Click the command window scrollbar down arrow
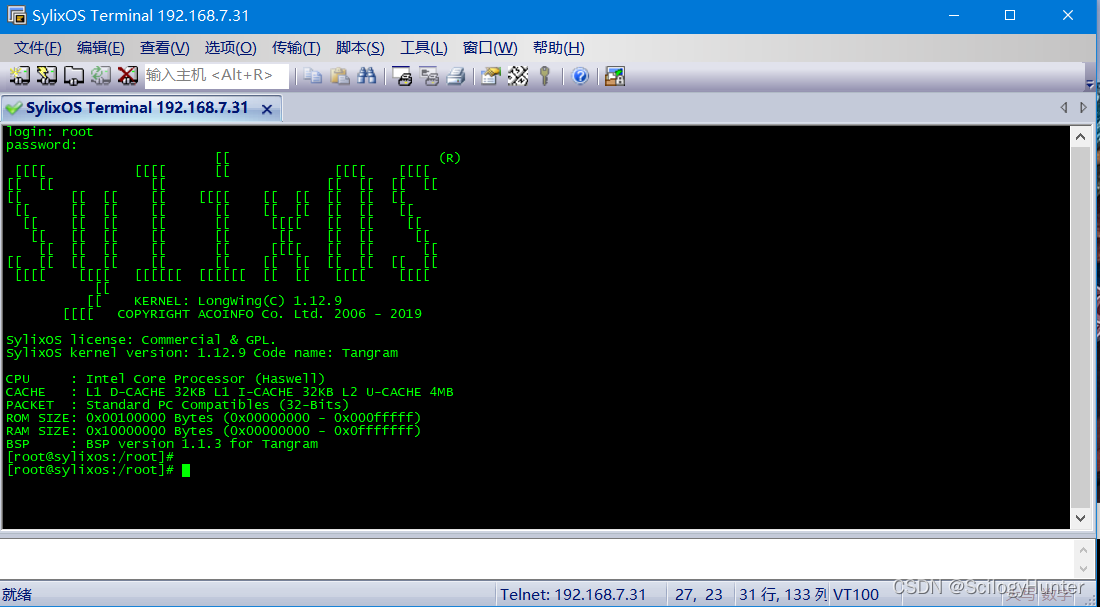The image size is (1100, 607). point(1081,568)
